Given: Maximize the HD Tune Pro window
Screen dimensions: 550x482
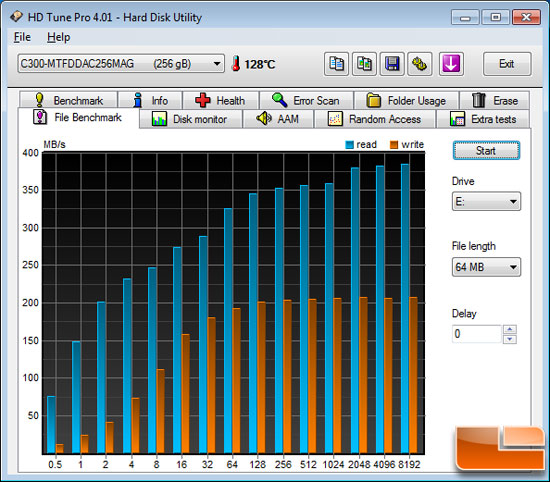Looking at the screenshot, I should click(496, 17).
